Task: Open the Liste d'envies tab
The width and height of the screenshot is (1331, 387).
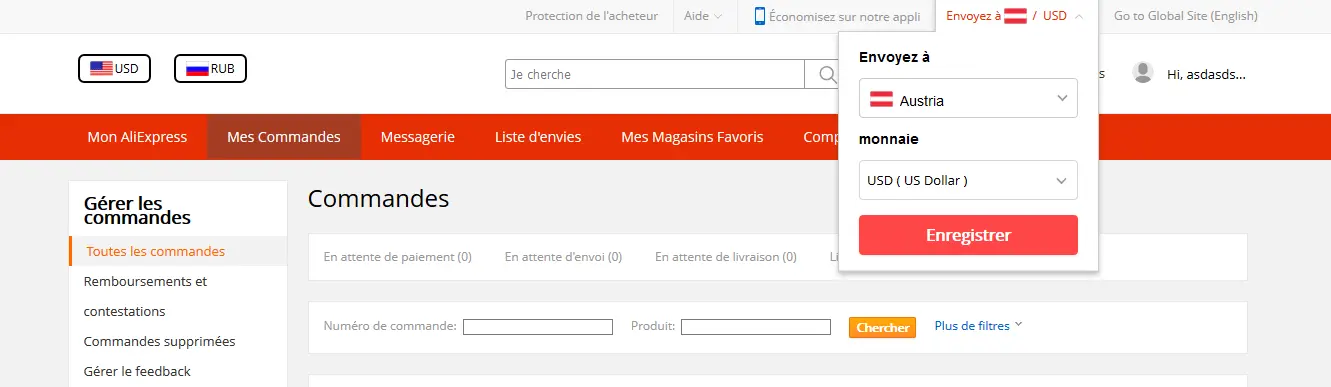Action: [538, 137]
